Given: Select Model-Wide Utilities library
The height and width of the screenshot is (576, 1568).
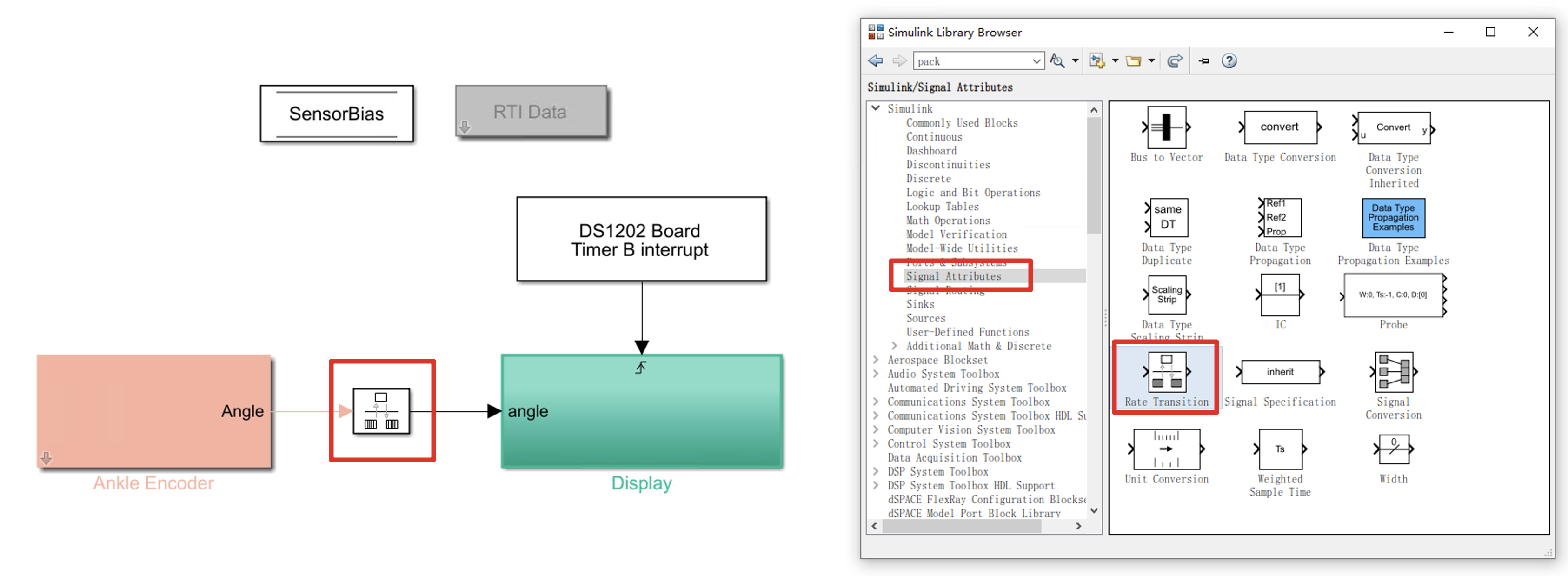Looking at the screenshot, I should tap(962, 248).
